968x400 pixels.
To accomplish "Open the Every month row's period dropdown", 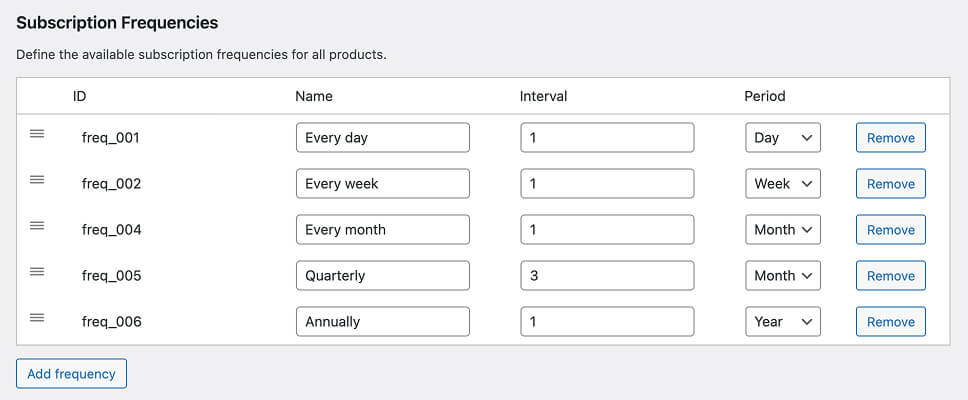I will coord(783,230).
